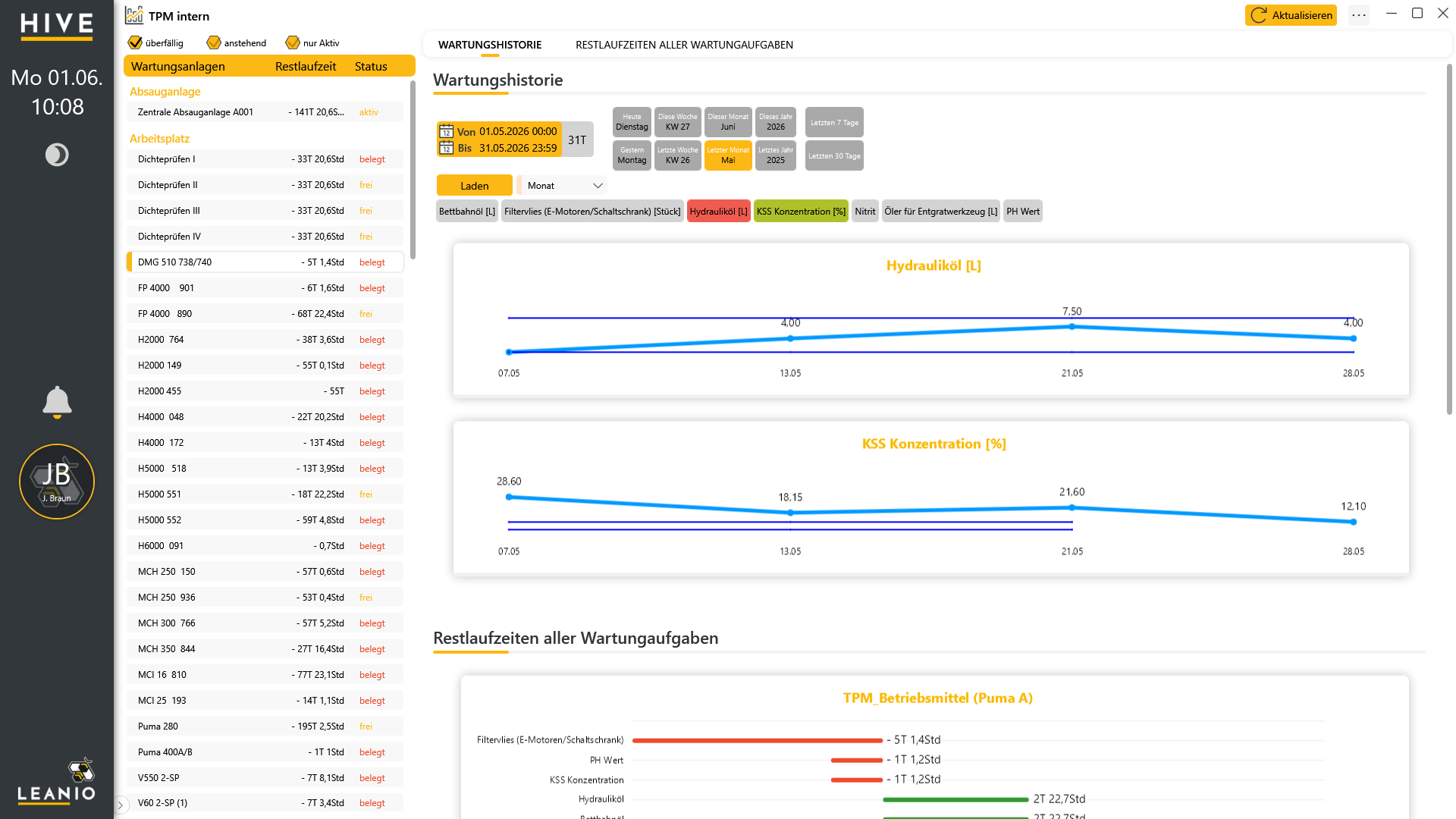Screen dimensions: 1456x819
Task: Select the MCI 16 810 row
Action: (265, 675)
